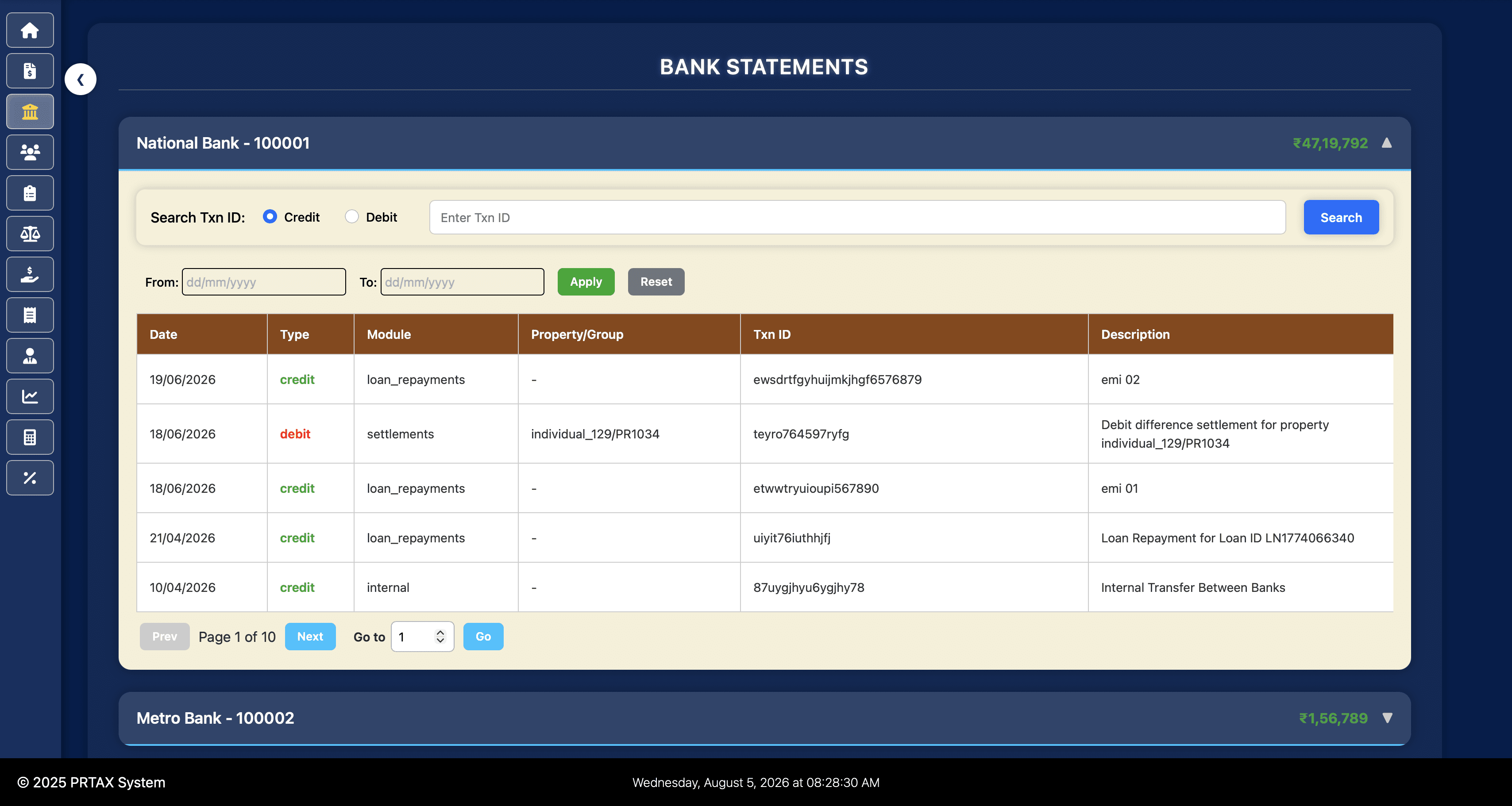Open the users group sidebar icon
This screenshot has width=1512, height=806.
[x=30, y=152]
